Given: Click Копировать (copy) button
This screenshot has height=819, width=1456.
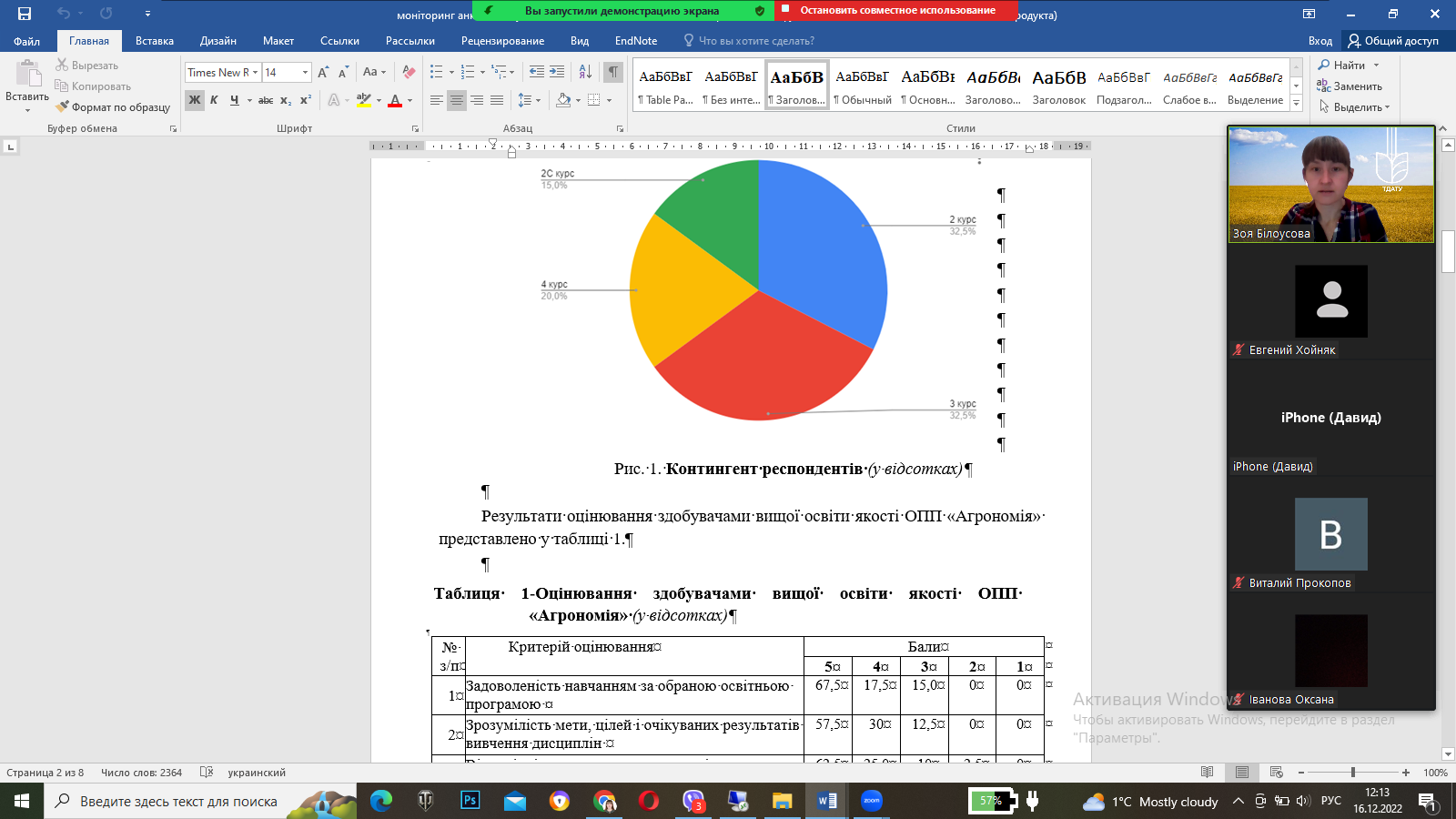Looking at the screenshot, I should [x=93, y=86].
